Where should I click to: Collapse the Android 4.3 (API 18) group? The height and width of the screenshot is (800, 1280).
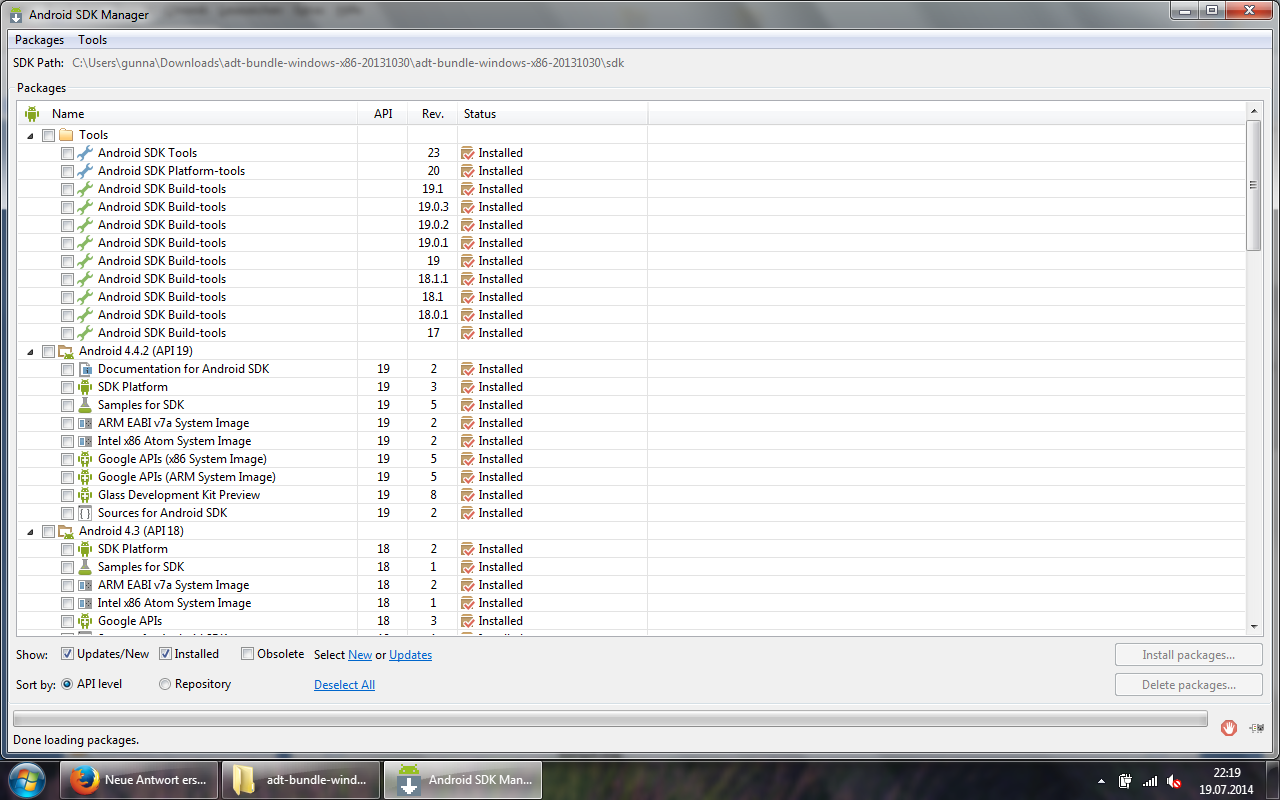pos(30,531)
